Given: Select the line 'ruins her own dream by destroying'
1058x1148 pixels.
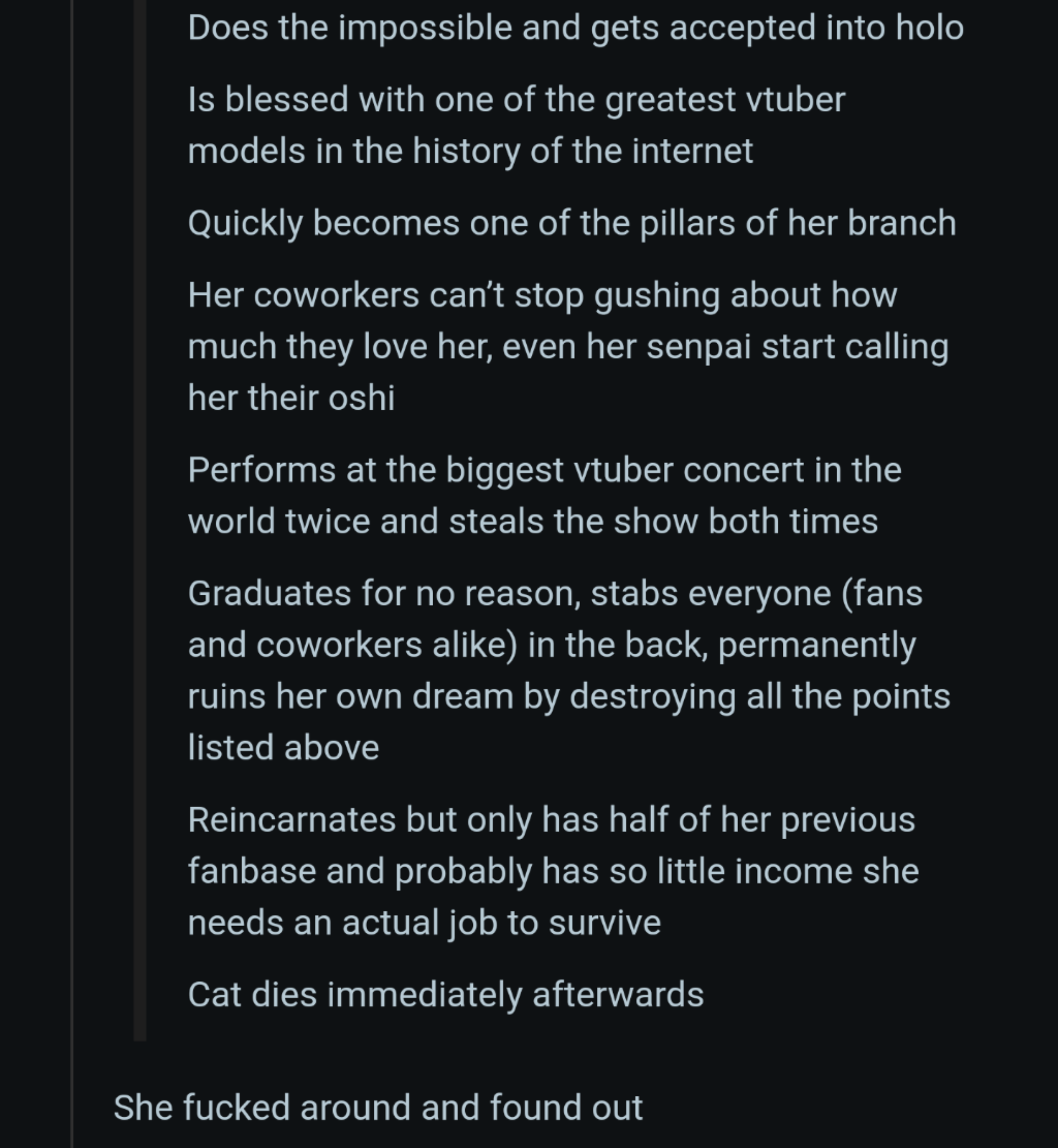Looking at the screenshot, I should [569, 697].
